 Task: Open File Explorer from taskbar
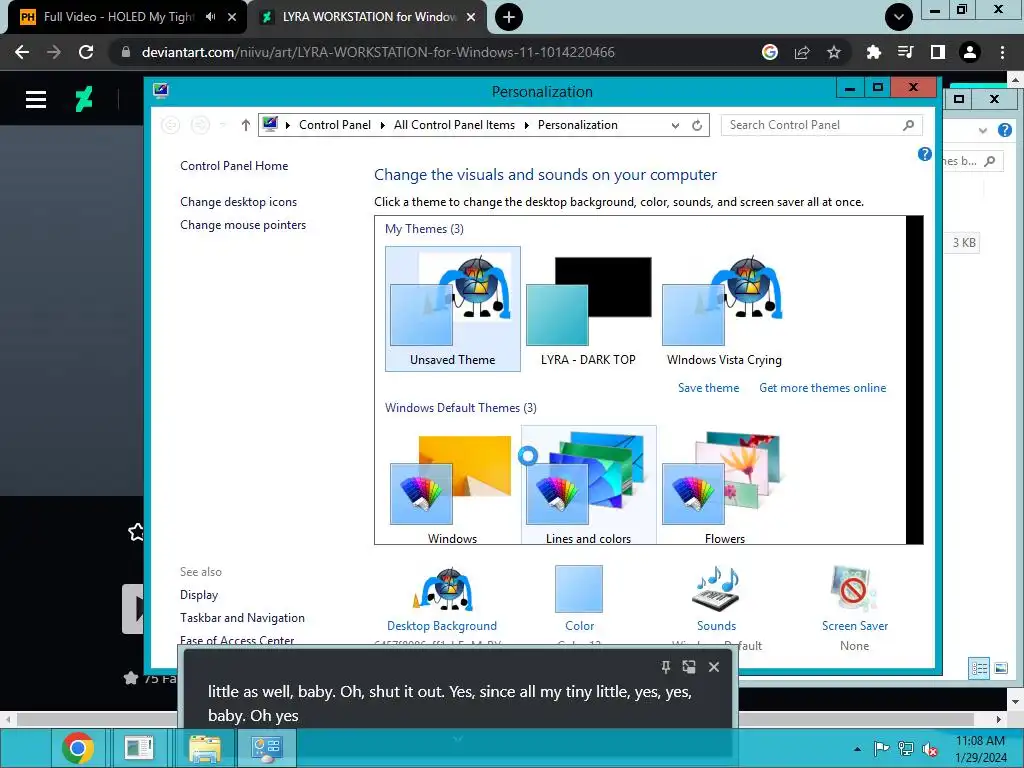point(205,748)
